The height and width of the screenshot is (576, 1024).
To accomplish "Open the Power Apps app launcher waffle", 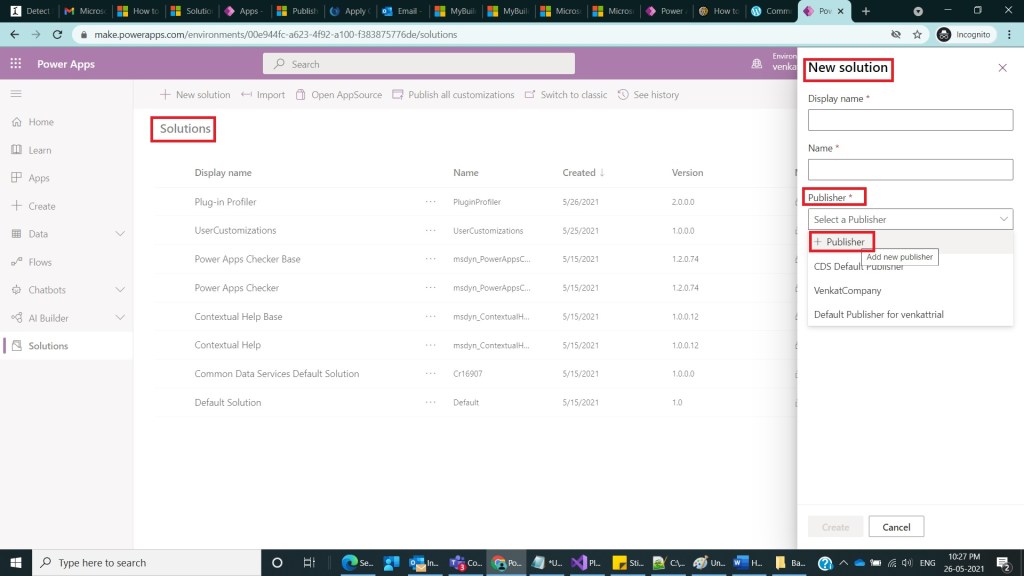I will pos(16,63).
